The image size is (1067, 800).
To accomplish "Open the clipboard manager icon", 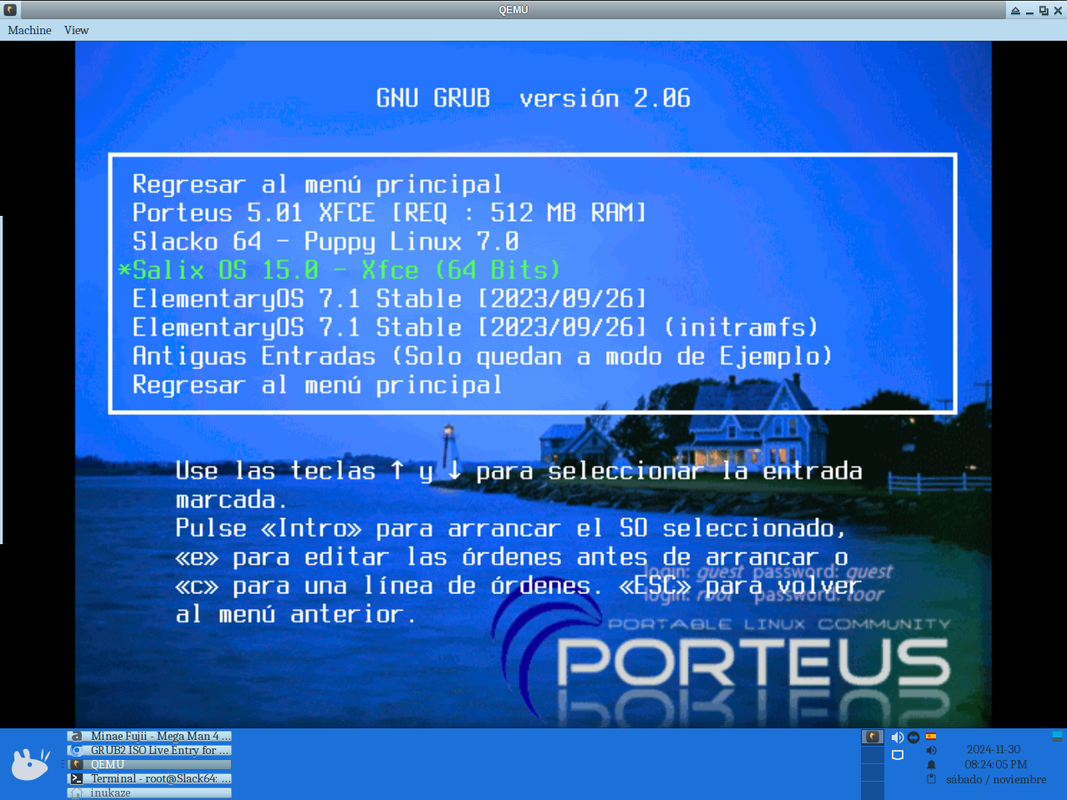I will pyautogui.click(x=931, y=779).
